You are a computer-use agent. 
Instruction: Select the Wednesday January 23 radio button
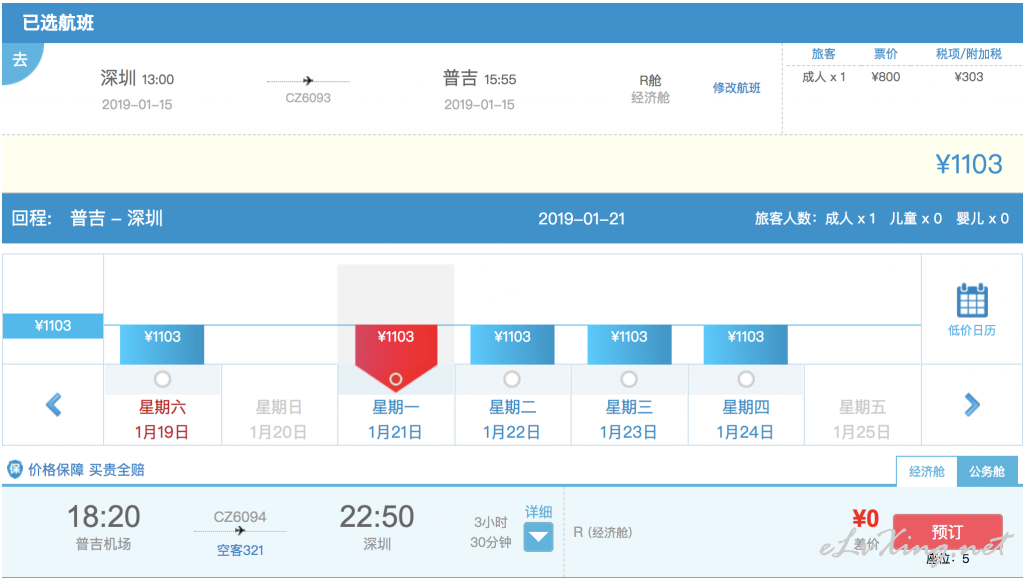(629, 379)
